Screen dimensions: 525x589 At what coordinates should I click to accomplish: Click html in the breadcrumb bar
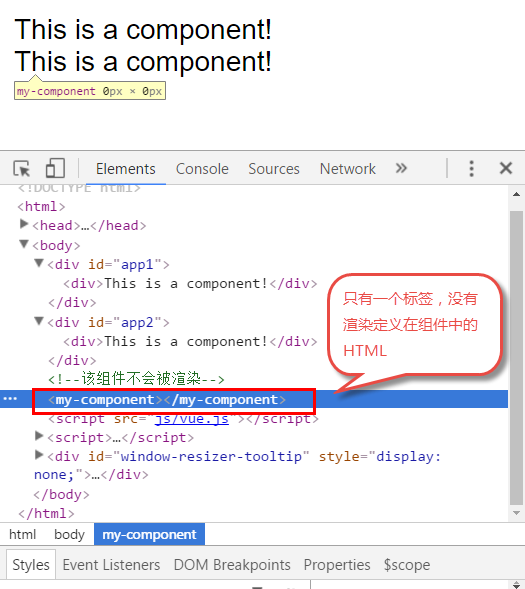23,534
